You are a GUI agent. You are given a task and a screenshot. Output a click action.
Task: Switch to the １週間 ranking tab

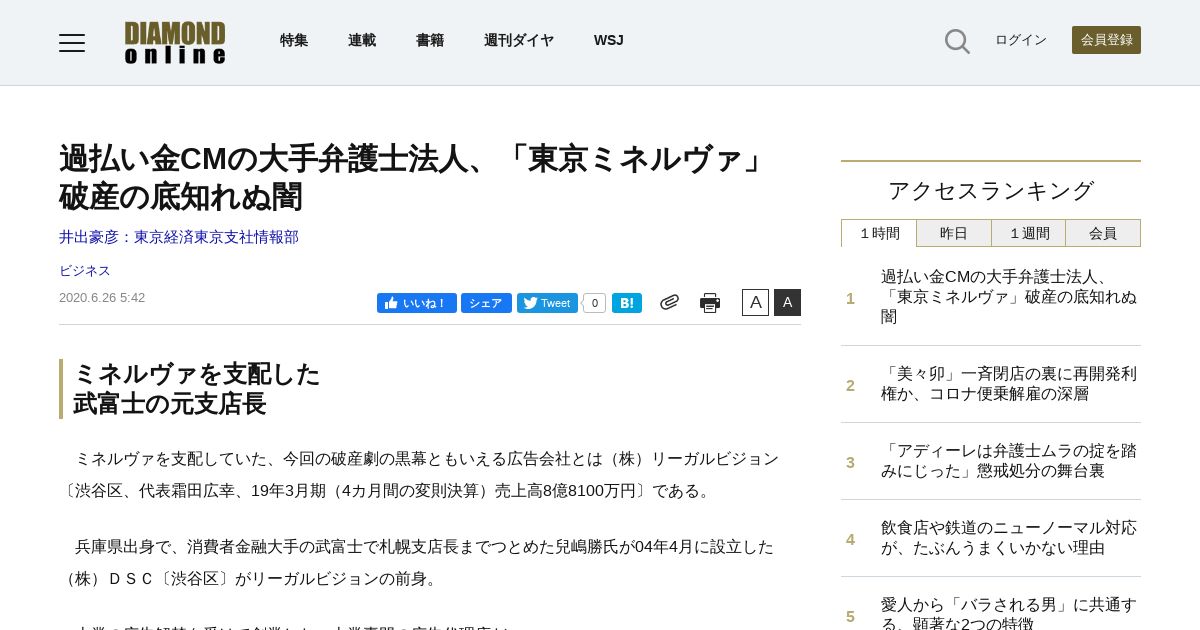pyautogui.click(x=1029, y=233)
